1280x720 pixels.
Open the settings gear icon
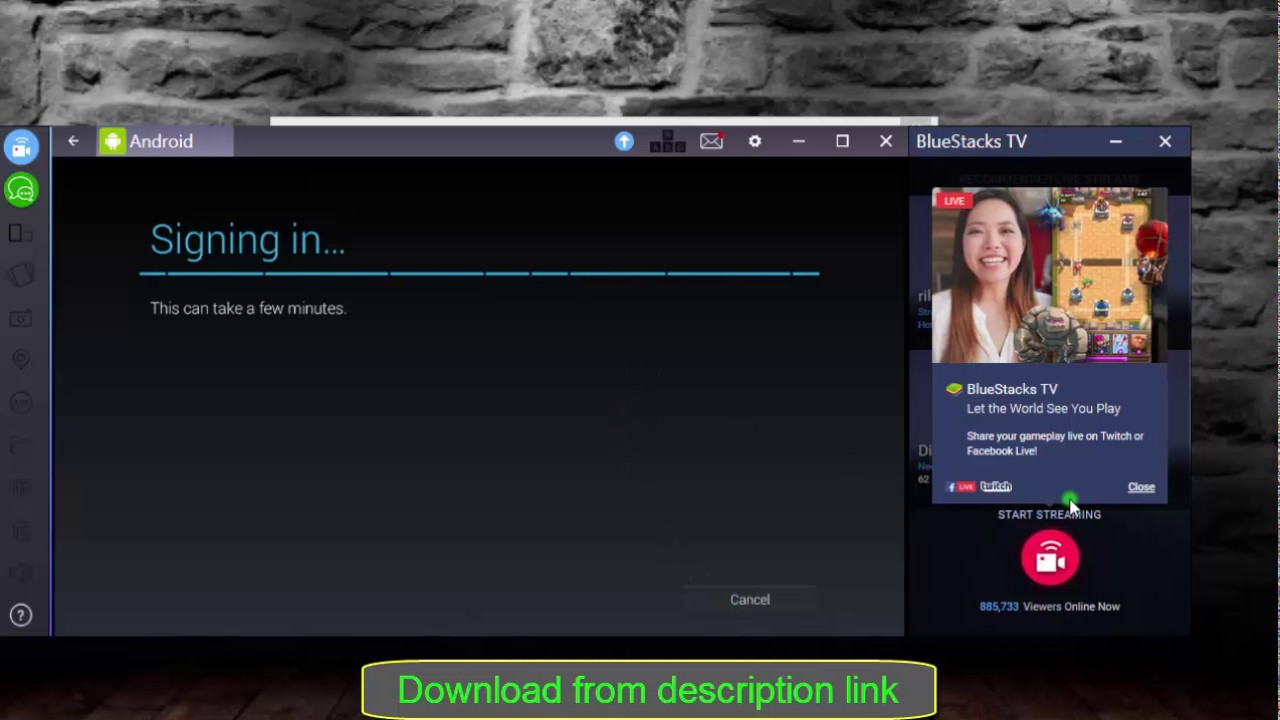[755, 141]
